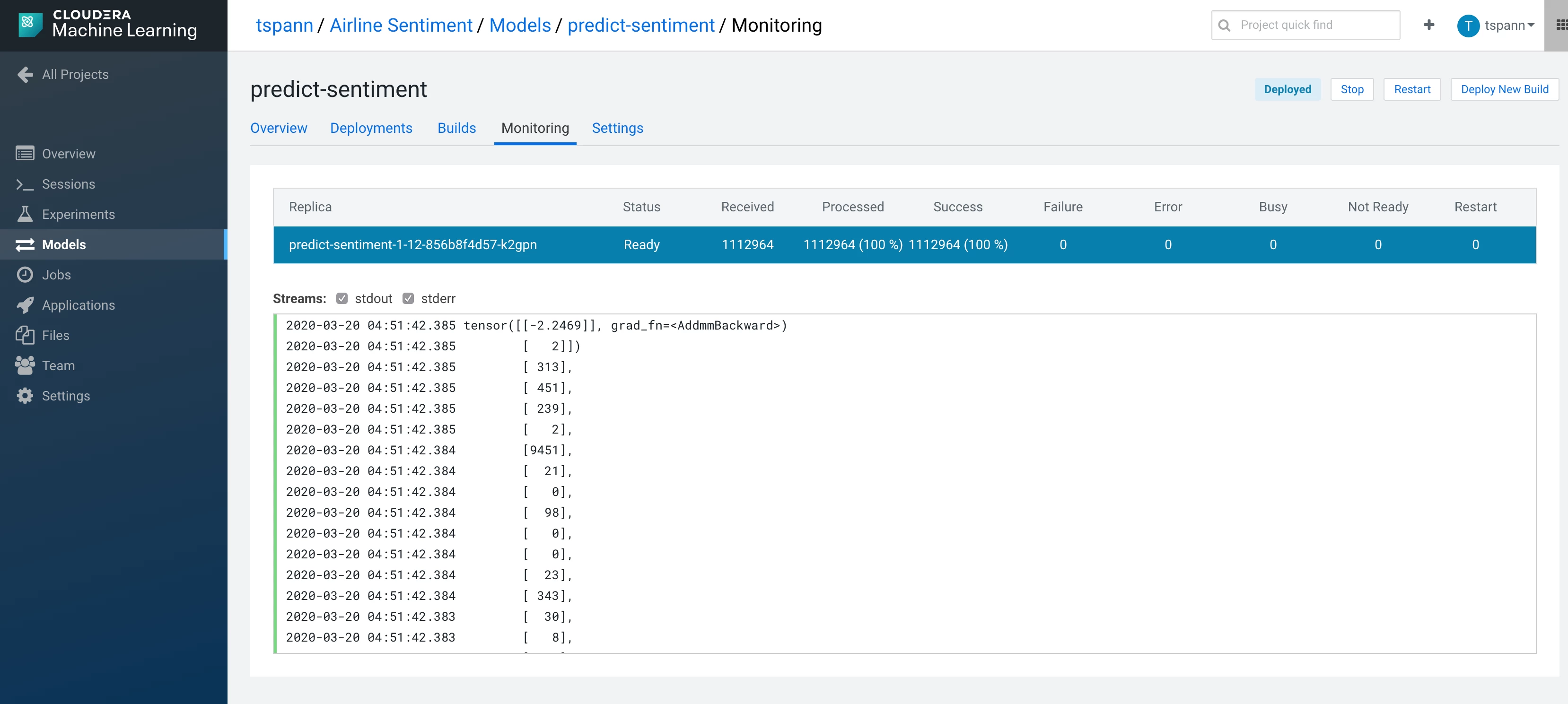This screenshot has height=704, width=1568.
Task: Click the Project quick find field
Action: (x=1305, y=25)
